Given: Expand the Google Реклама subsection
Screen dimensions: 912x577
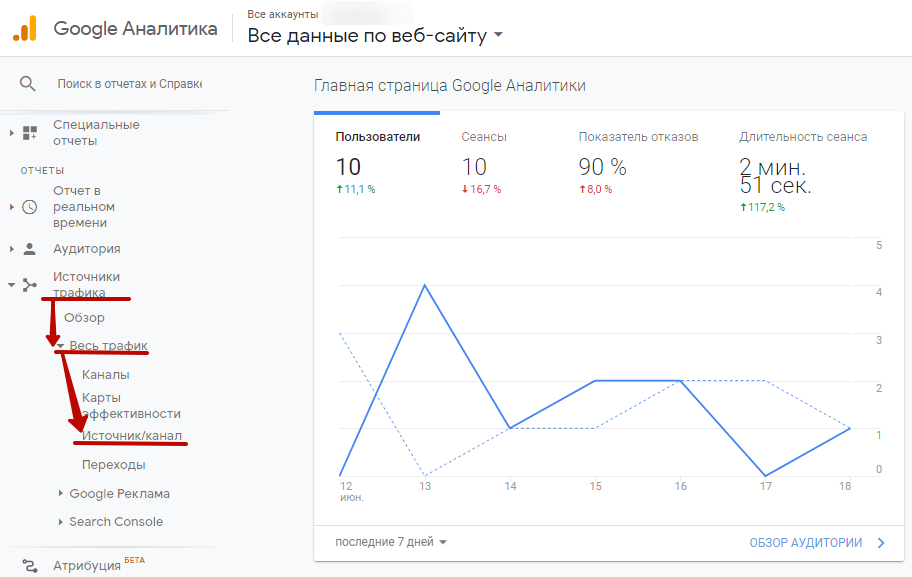Looking at the screenshot, I should 60,493.
